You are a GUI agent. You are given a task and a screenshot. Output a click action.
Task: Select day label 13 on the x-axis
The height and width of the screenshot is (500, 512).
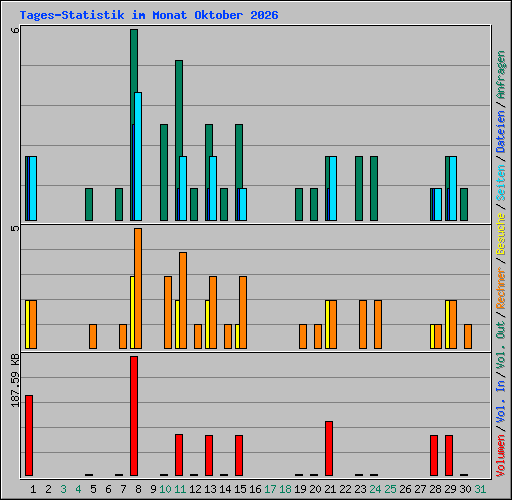[x=210, y=489]
